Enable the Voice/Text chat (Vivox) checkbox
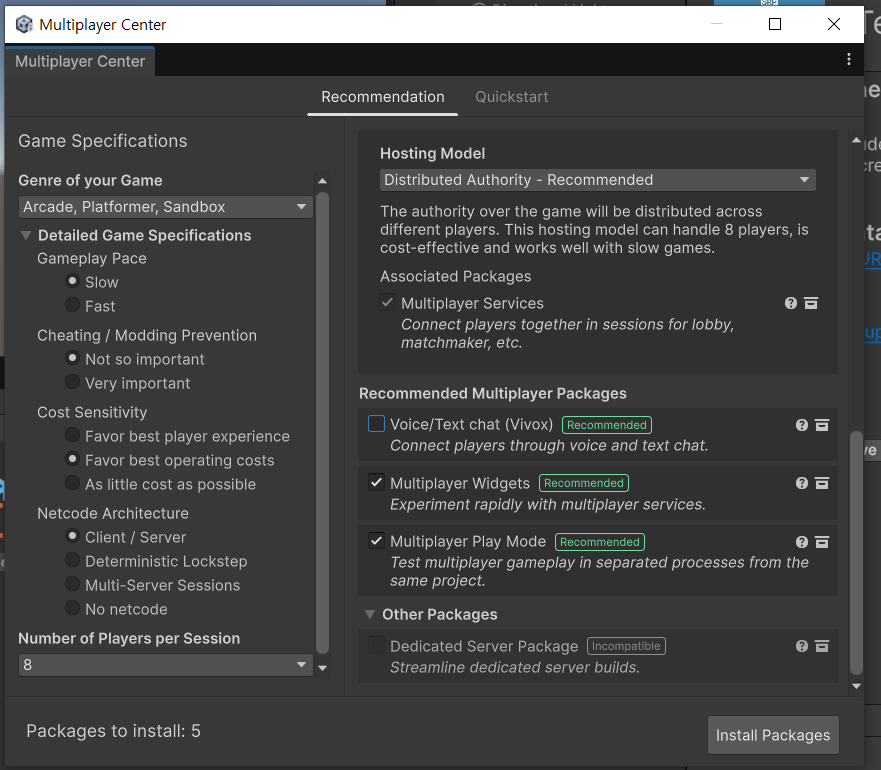 [376, 424]
